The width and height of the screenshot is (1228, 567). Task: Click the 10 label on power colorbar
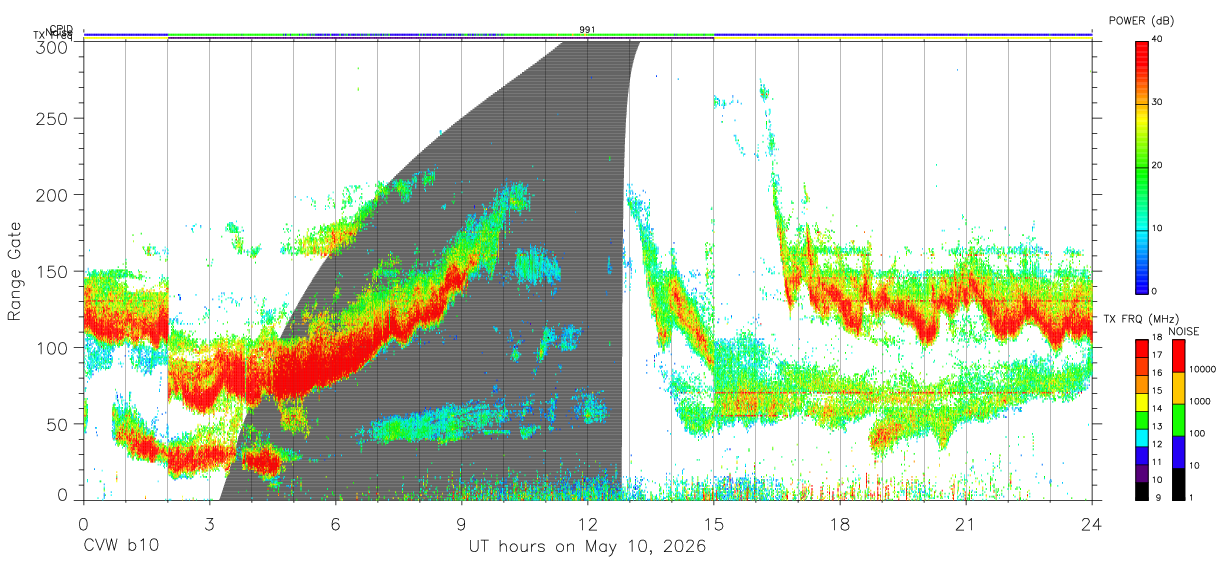(1158, 229)
